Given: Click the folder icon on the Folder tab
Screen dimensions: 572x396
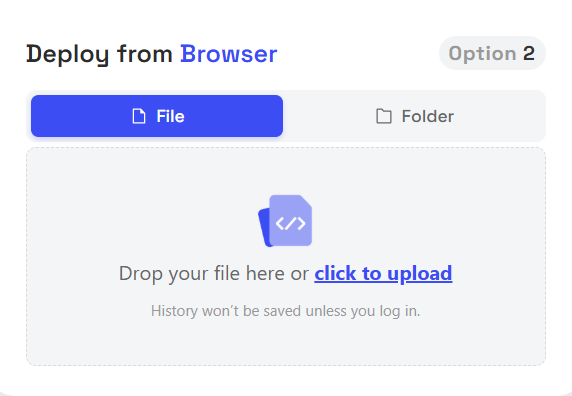Looking at the screenshot, I should 384,116.
